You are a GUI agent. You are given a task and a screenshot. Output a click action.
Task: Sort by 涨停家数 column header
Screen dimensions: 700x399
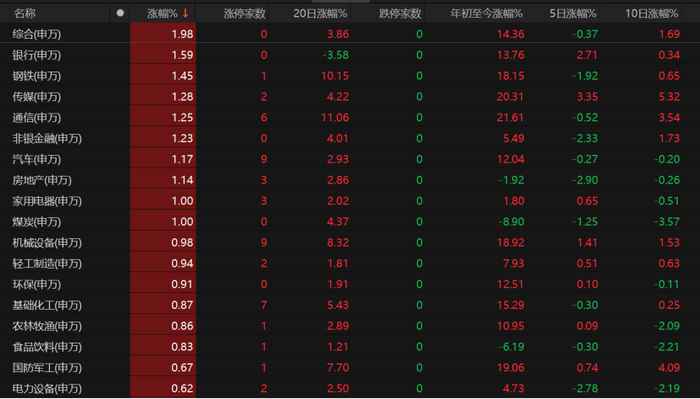[x=245, y=14]
